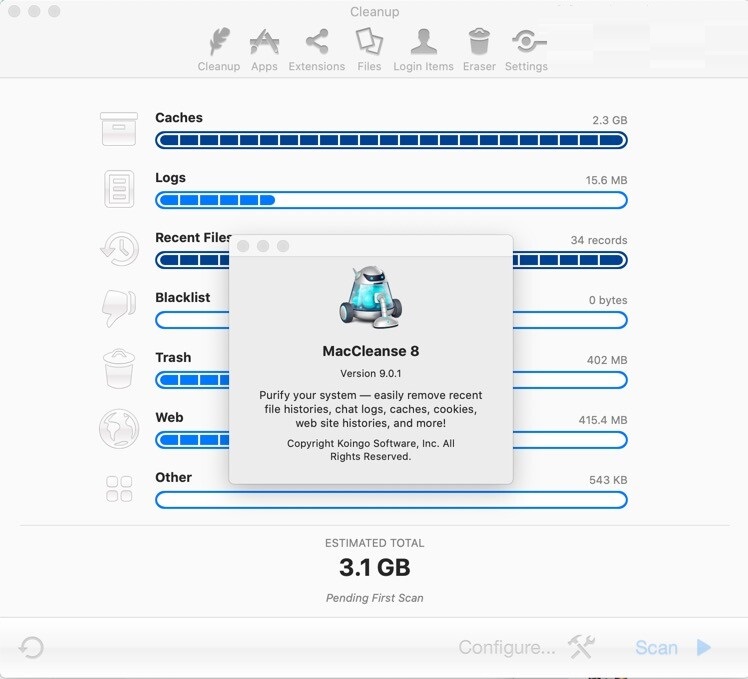Image resolution: width=748 pixels, height=679 pixels.
Task: Click the MacCleanse 8 title text
Action: click(x=371, y=351)
